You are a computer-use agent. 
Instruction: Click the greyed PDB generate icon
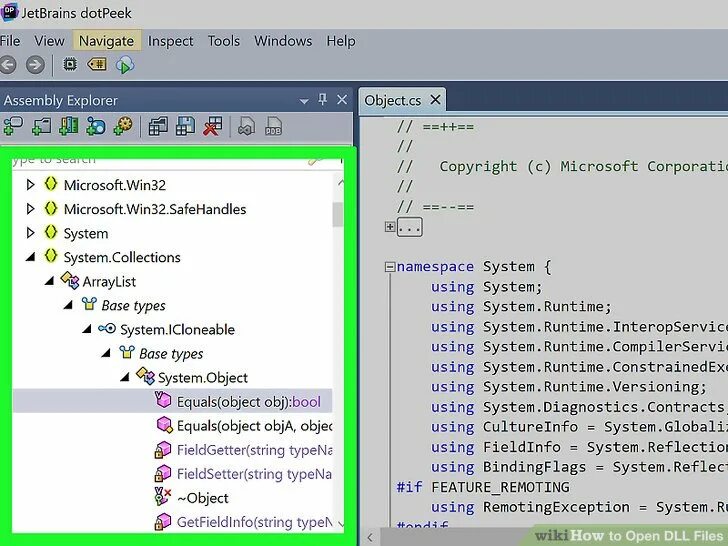tap(273, 126)
